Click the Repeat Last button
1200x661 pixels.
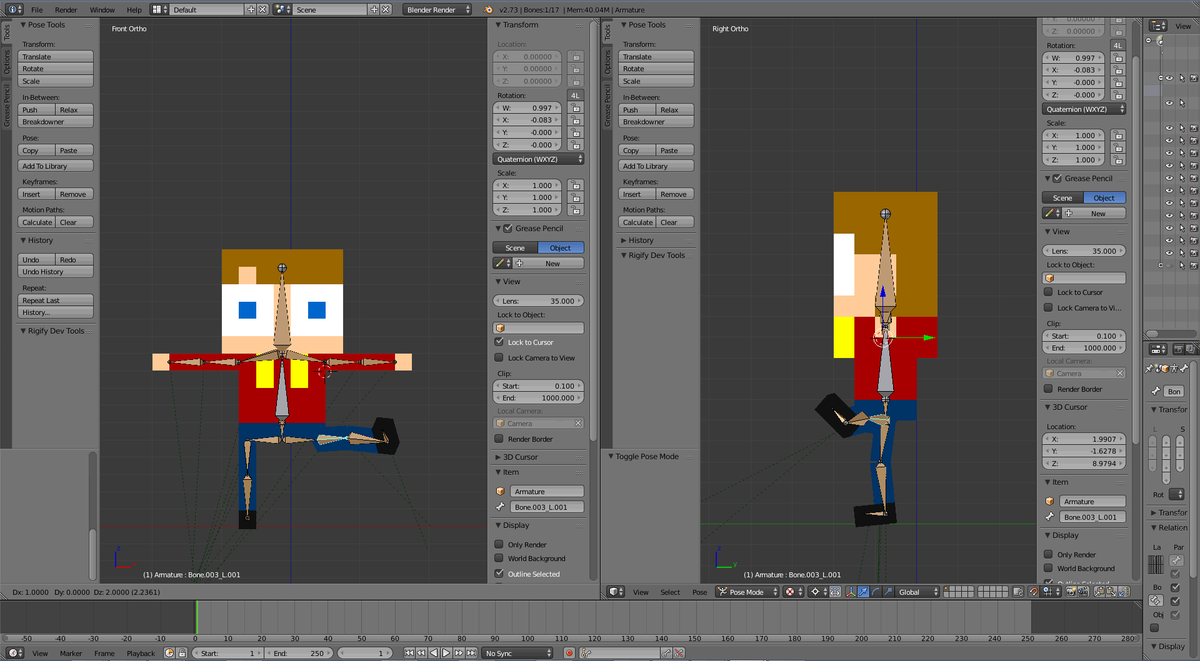(57, 300)
